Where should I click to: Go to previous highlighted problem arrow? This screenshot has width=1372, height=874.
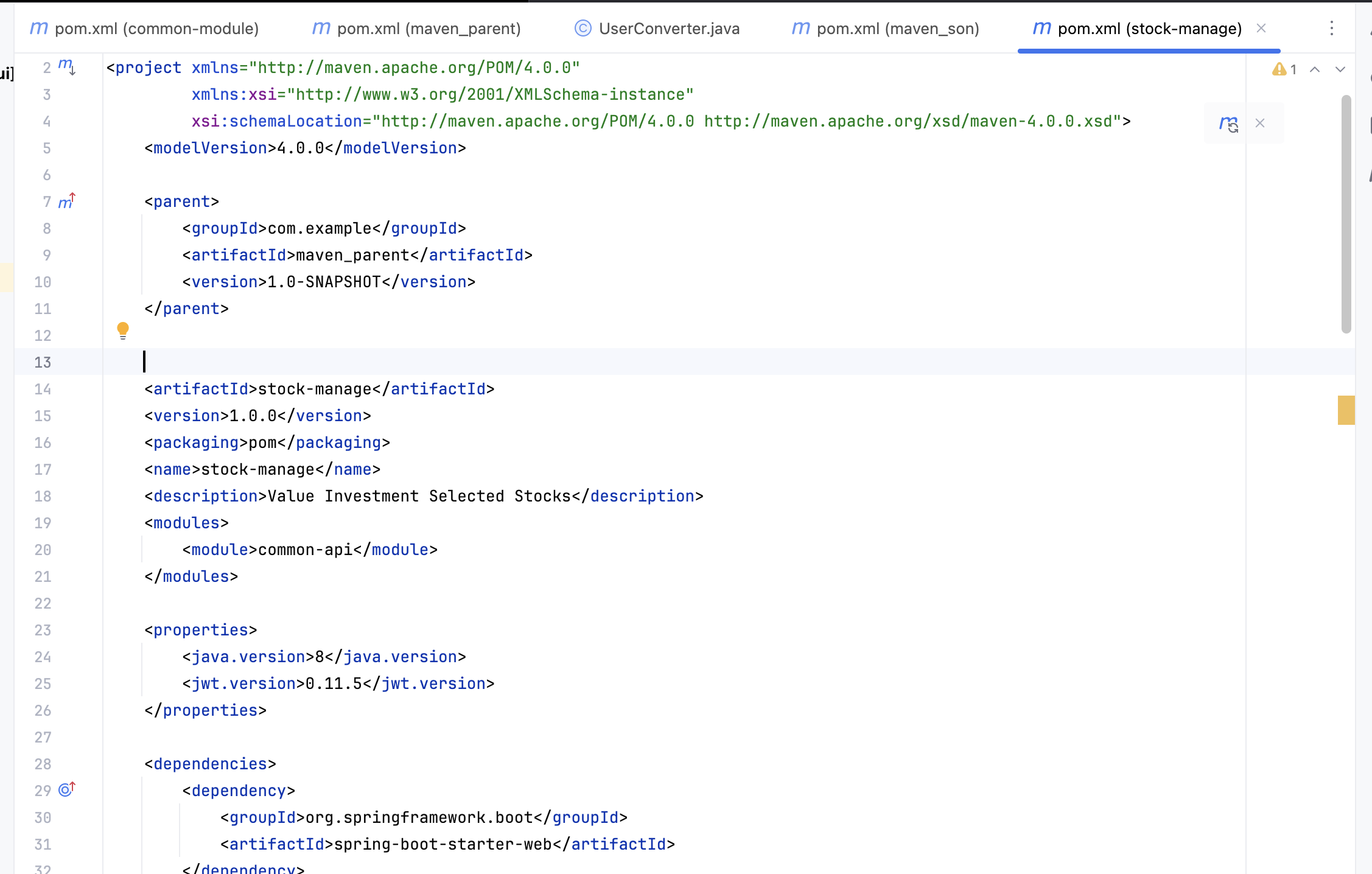pos(1315,69)
